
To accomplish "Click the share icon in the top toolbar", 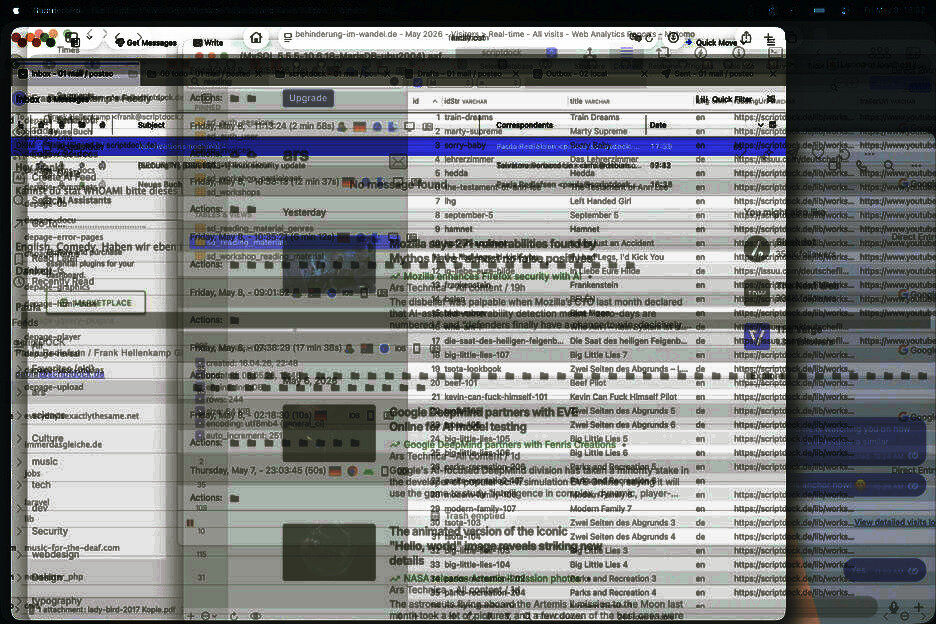I will pyautogui.click(x=746, y=39).
